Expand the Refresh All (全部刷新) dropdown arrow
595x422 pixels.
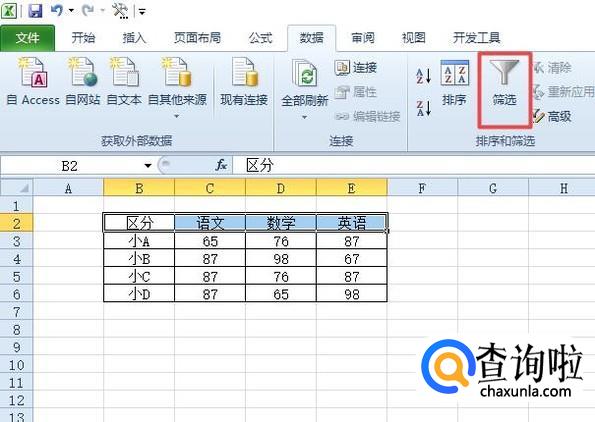point(304,117)
